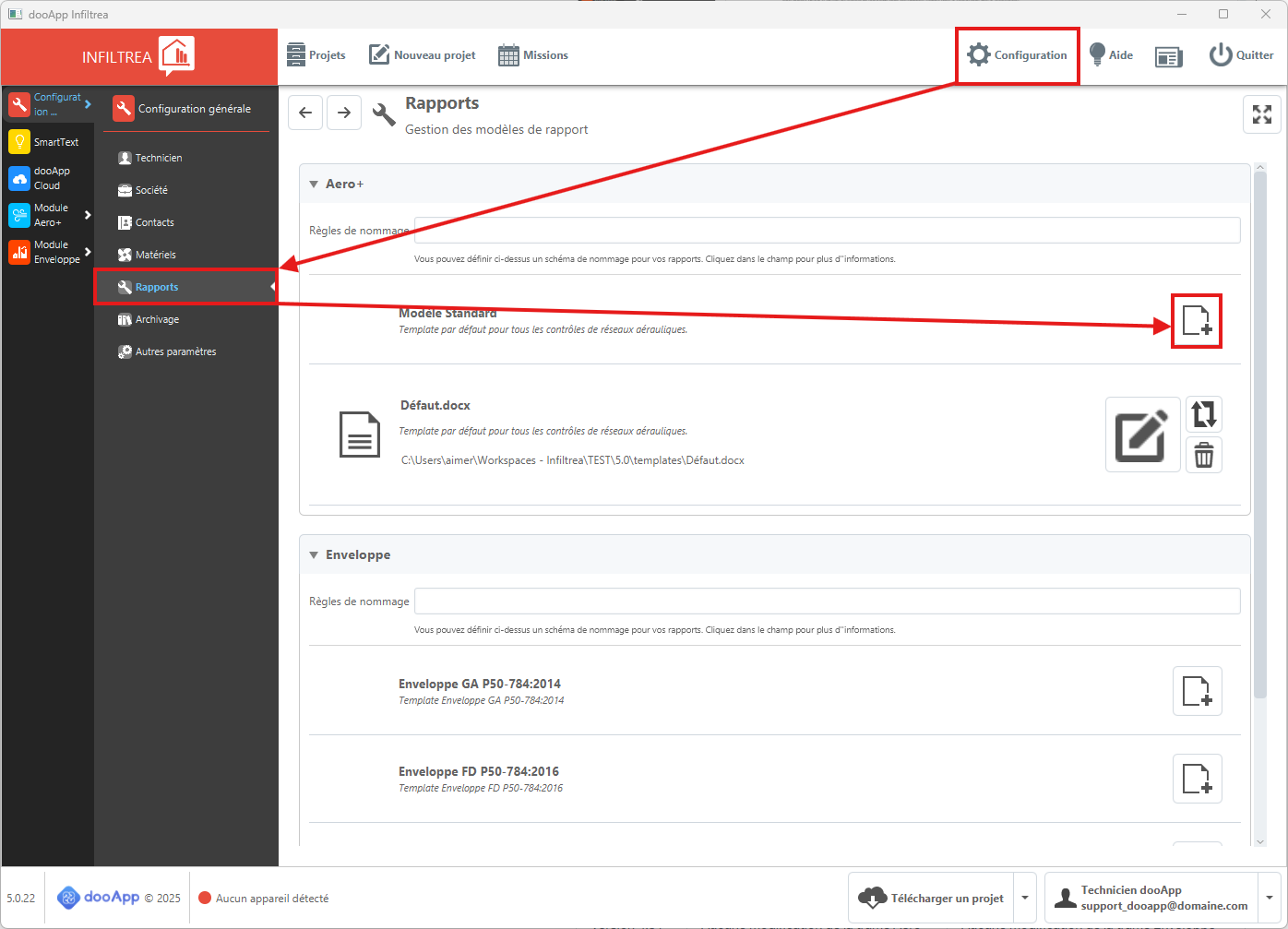This screenshot has height=929, width=1288.
Task: Click the Rapports page title
Action: [442, 103]
